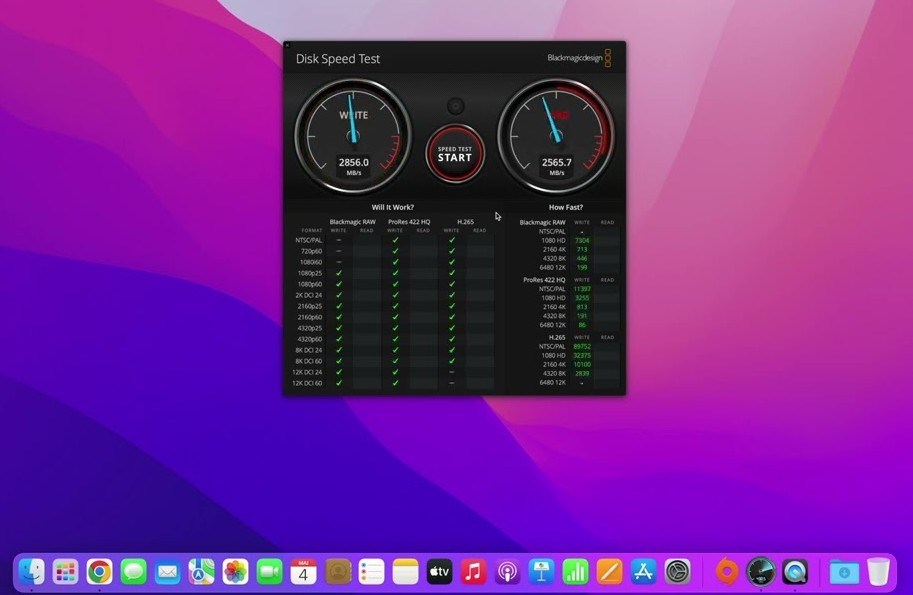Launch Reminders from the dock
The width and height of the screenshot is (913, 595).
click(371, 572)
